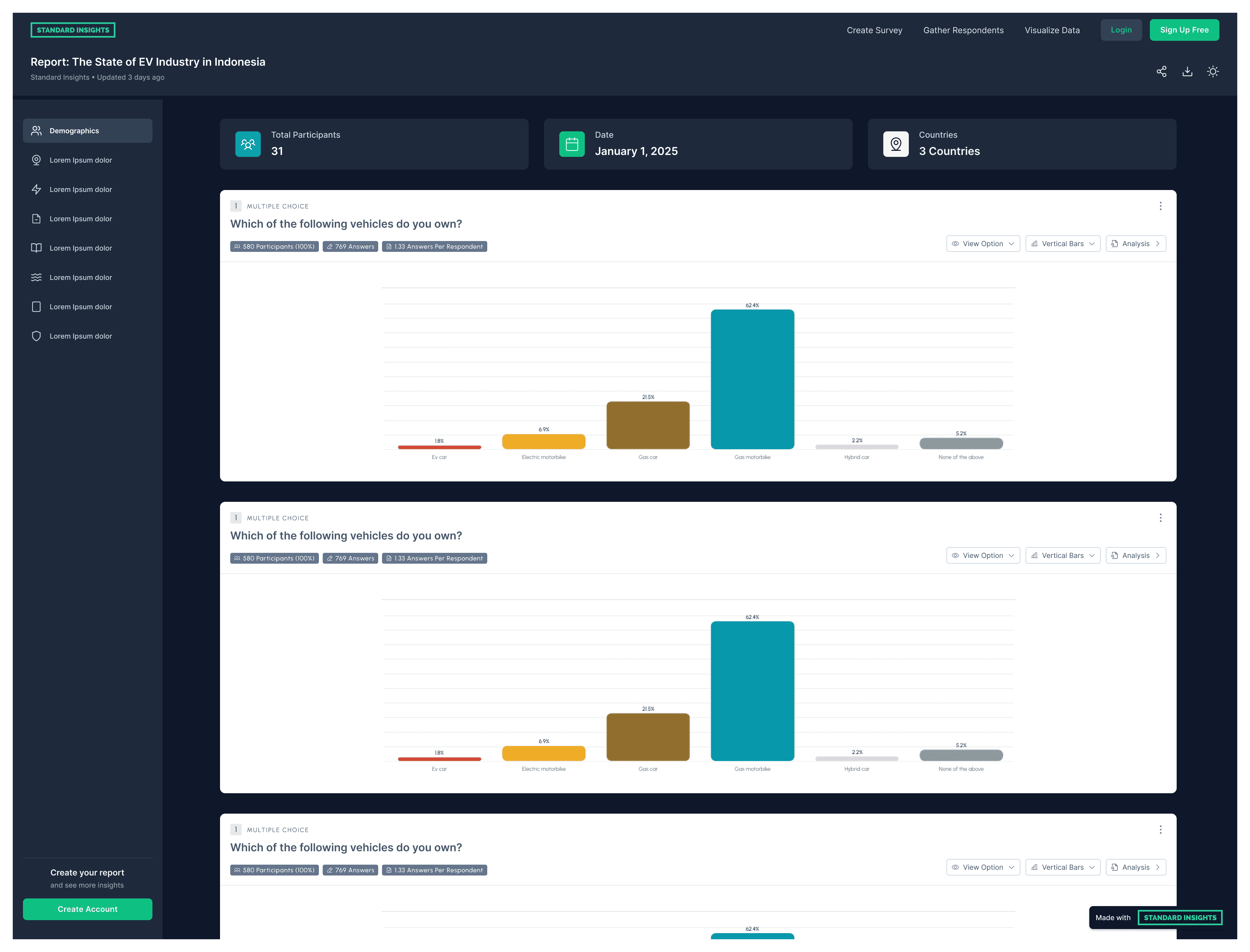
Task: Open the third question's three-dot menu
Action: 1160,830
